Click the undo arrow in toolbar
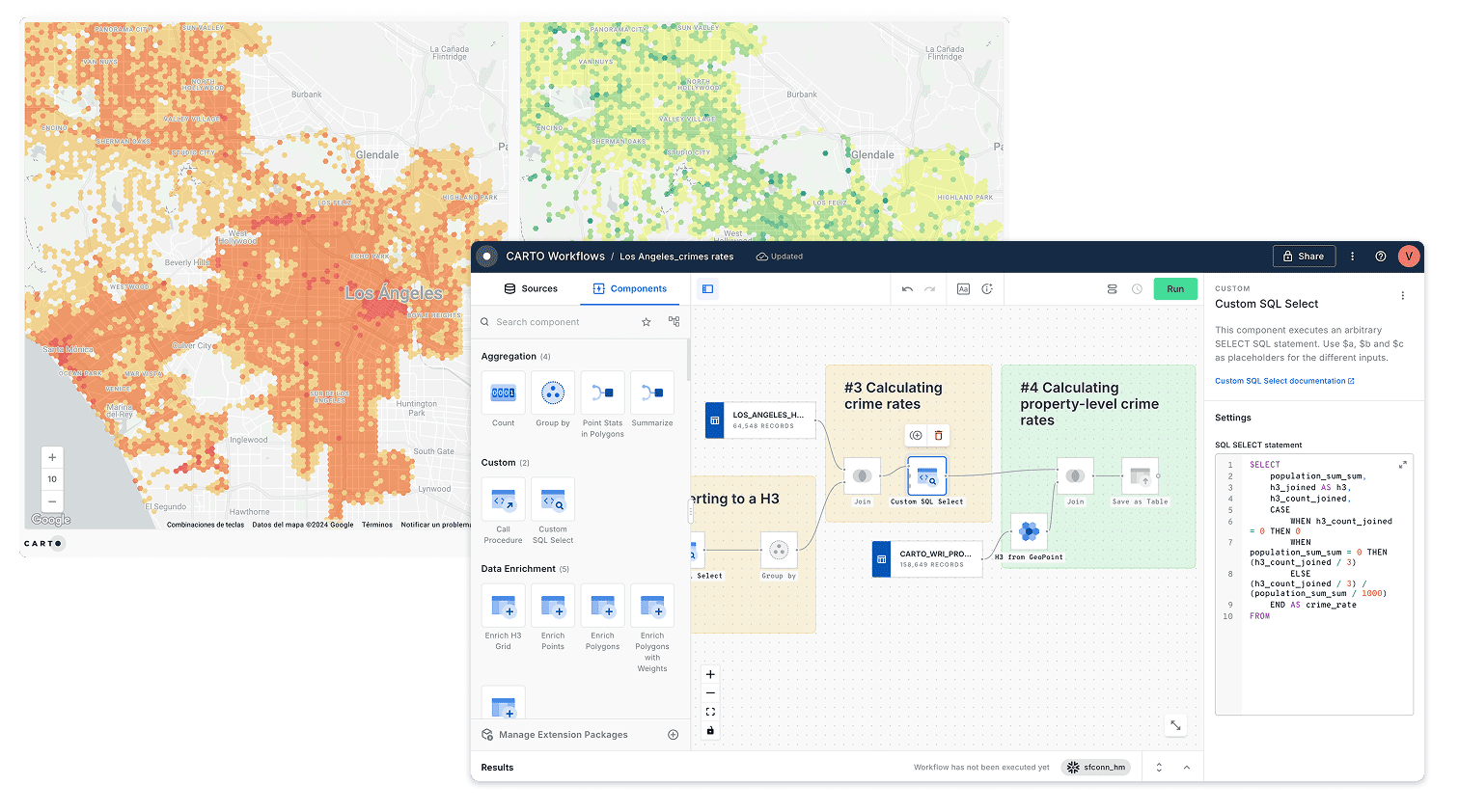 pos(907,289)
